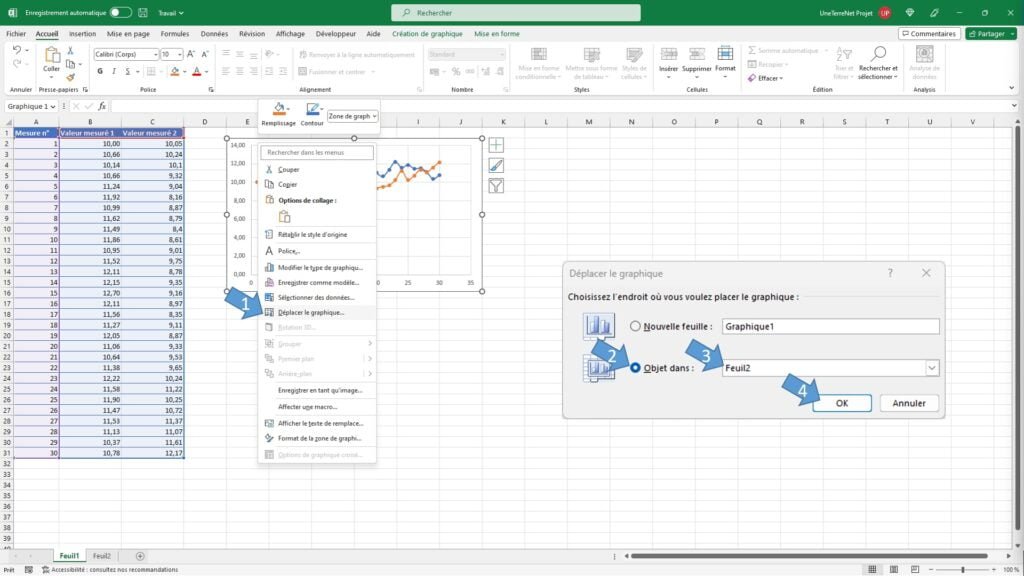Select the Objet dans radio button

[x=636, y=368]
